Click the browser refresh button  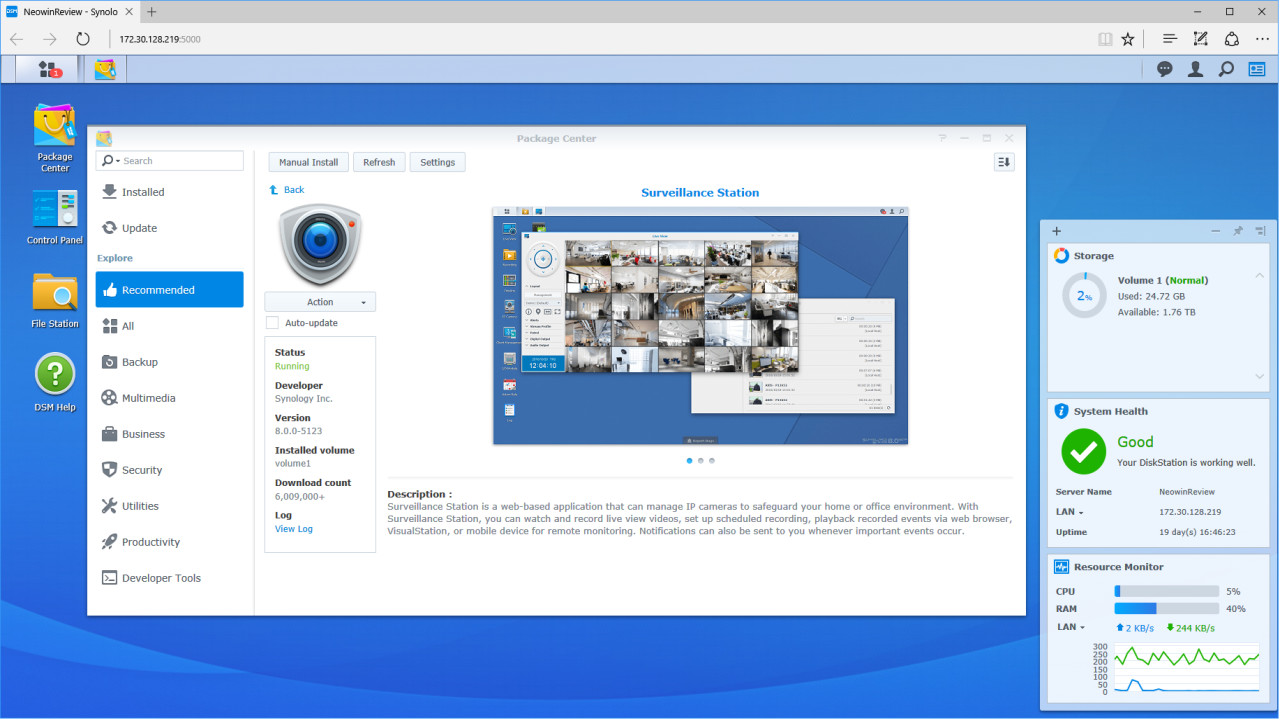pos(83,39)
